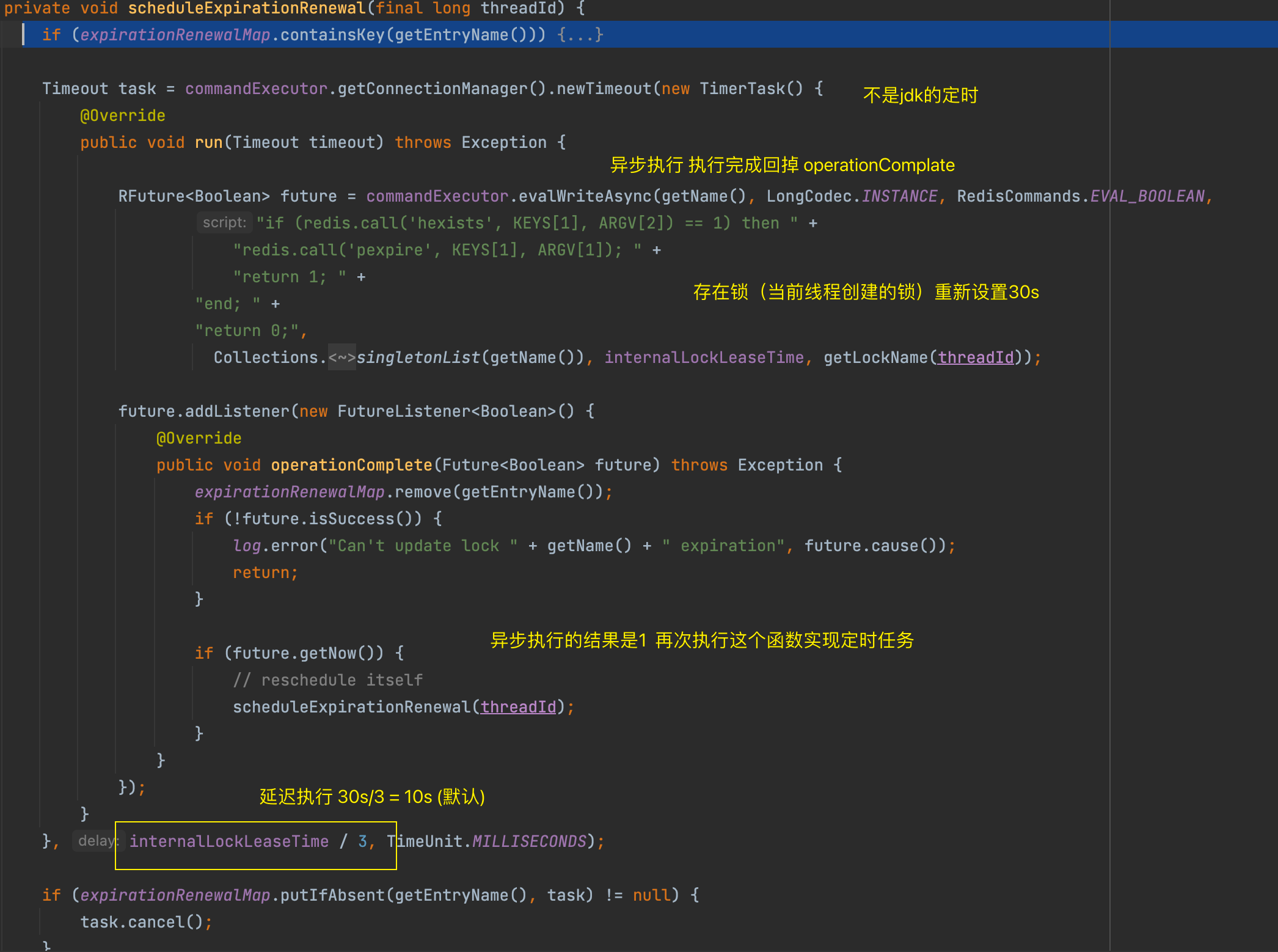1278x952 pixels.
Task: Click the 'Timeout task' variable declaration
Action: coord(99,89)
